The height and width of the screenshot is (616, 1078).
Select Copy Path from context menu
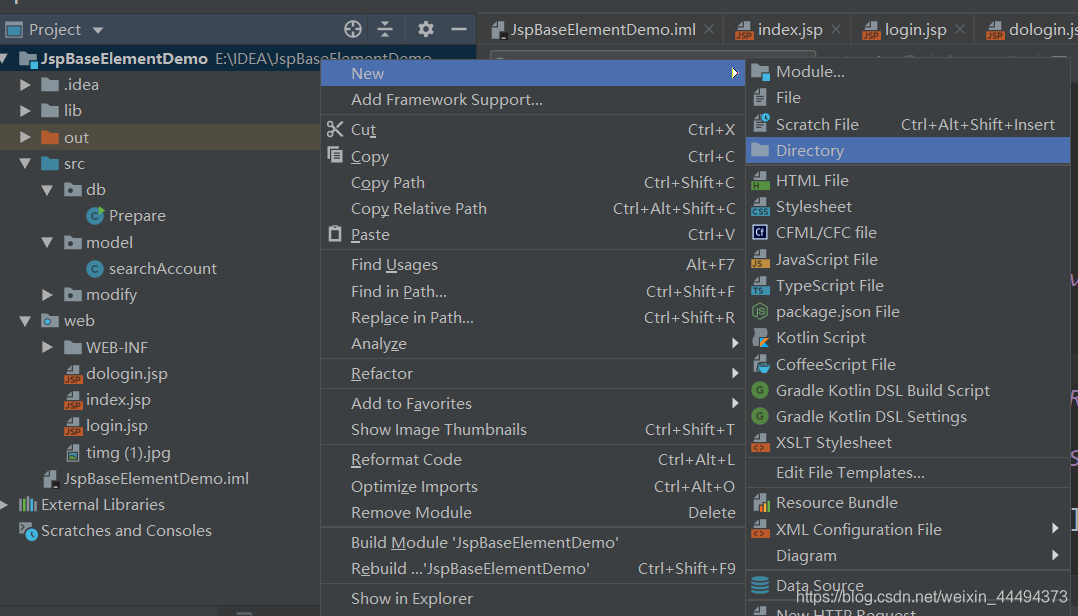[533, 183]
